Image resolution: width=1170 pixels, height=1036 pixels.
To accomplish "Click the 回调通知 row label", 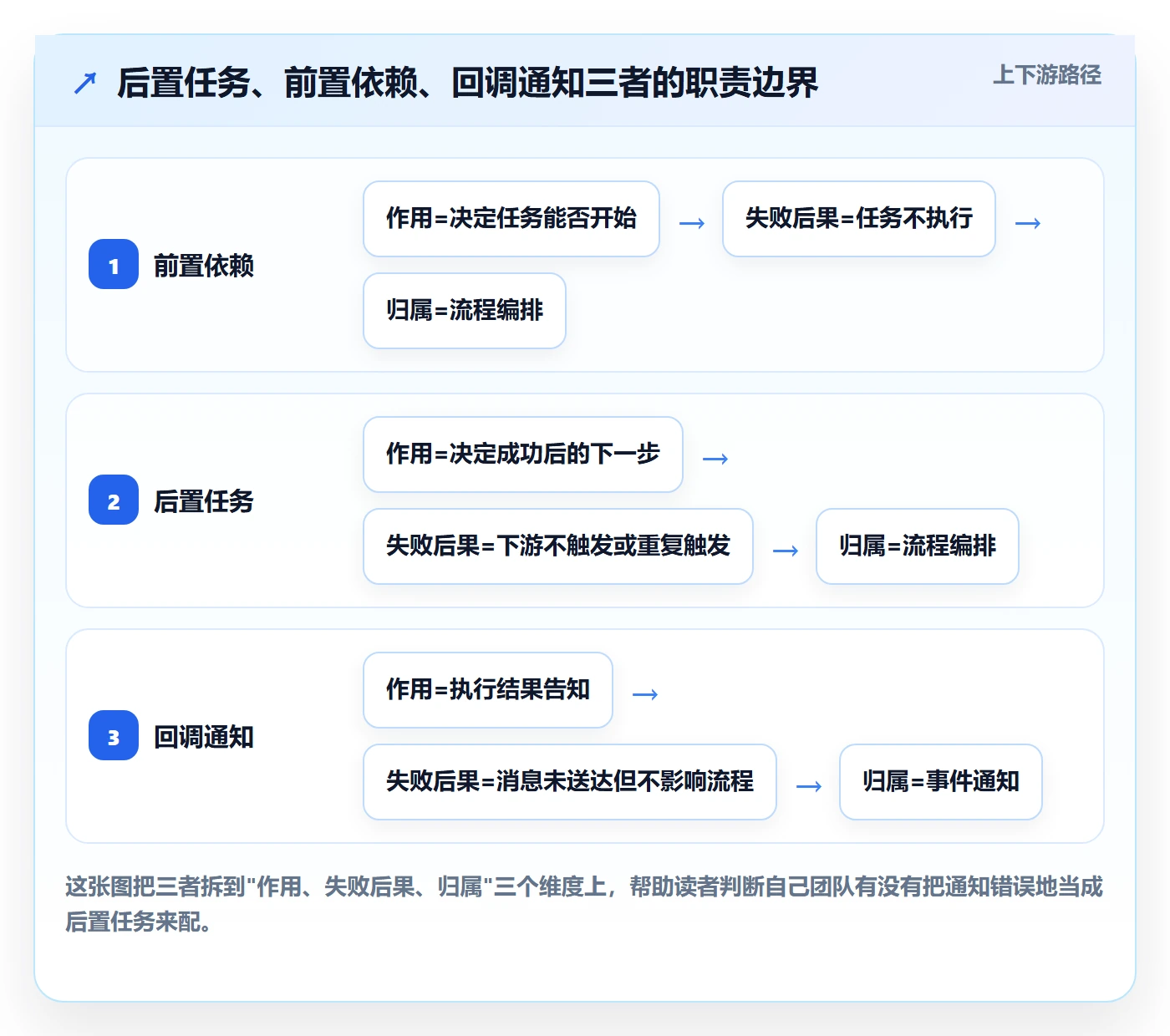I will [x=204, y=736].
